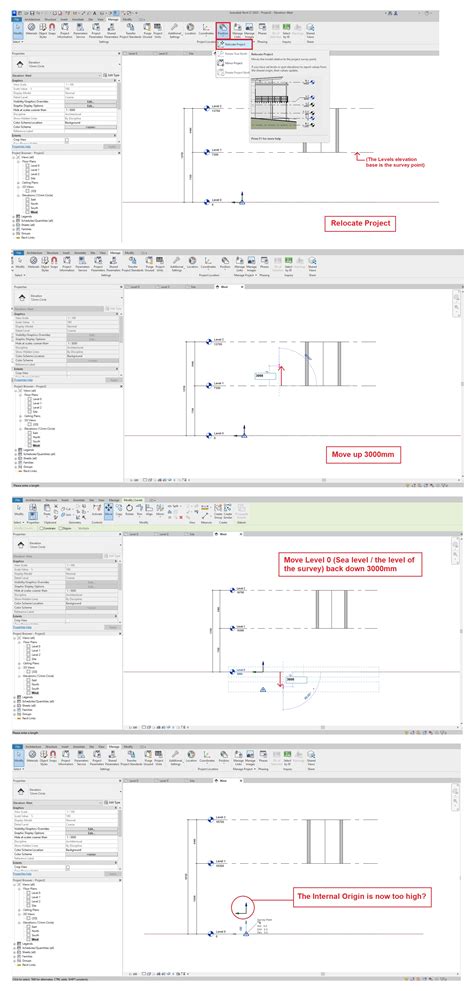Click Manage Images icon in top screenshot ribbon

(x=249, y=30)
